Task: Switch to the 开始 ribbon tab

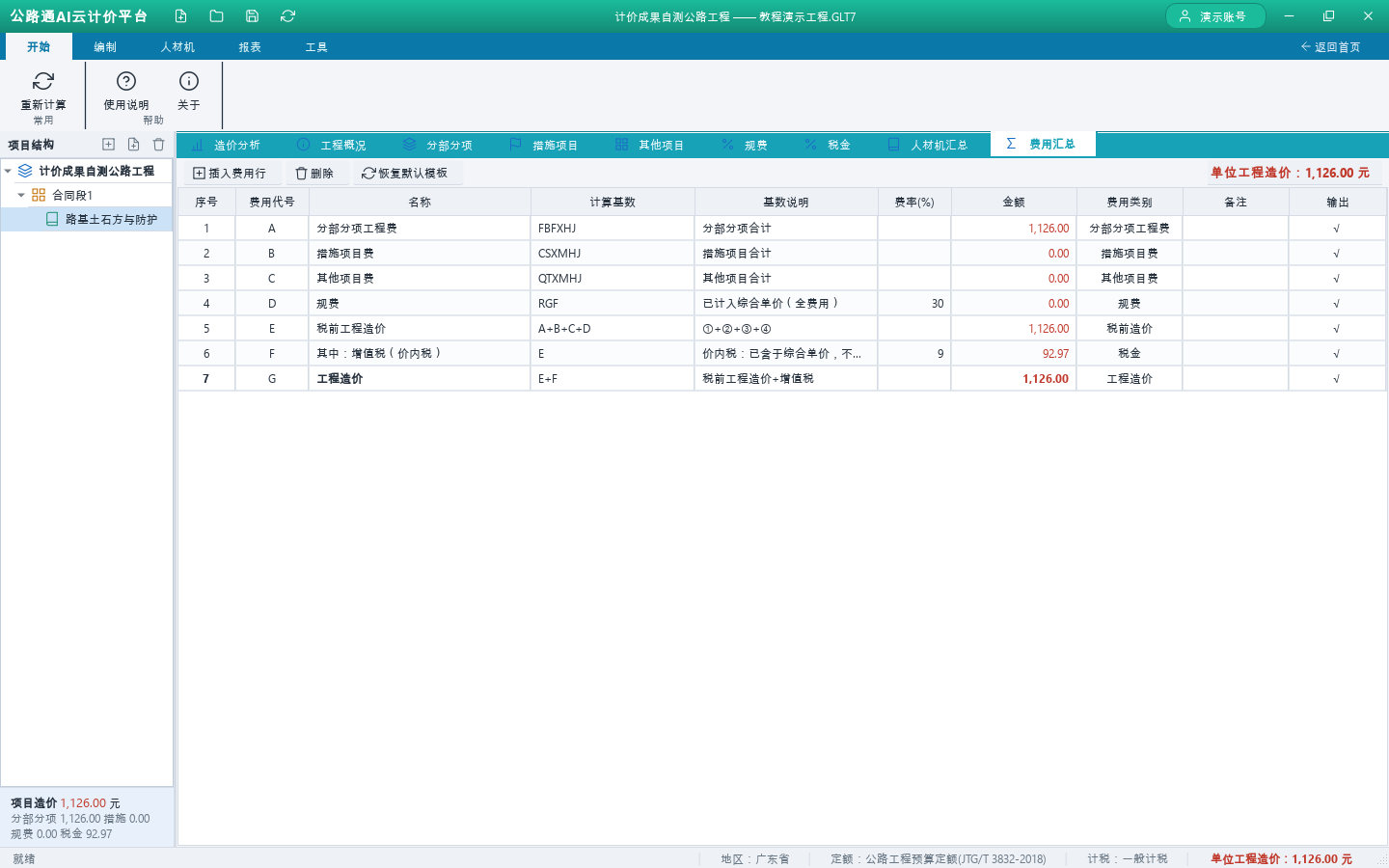Action: pyautogui.click(x=39, y=46)
